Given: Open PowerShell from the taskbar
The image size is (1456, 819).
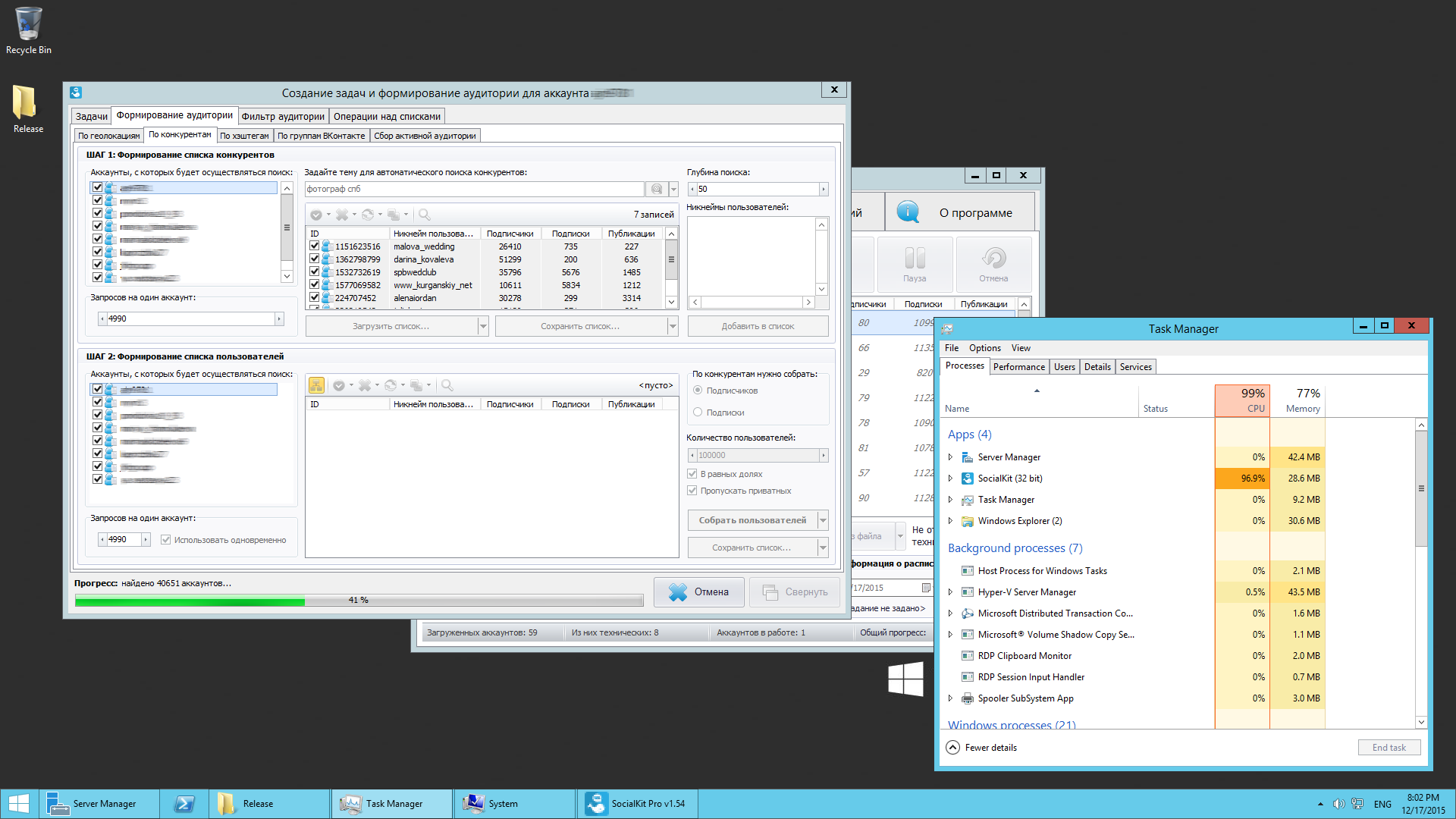Looking at the screenshot, I should click(x=184, y=804).
